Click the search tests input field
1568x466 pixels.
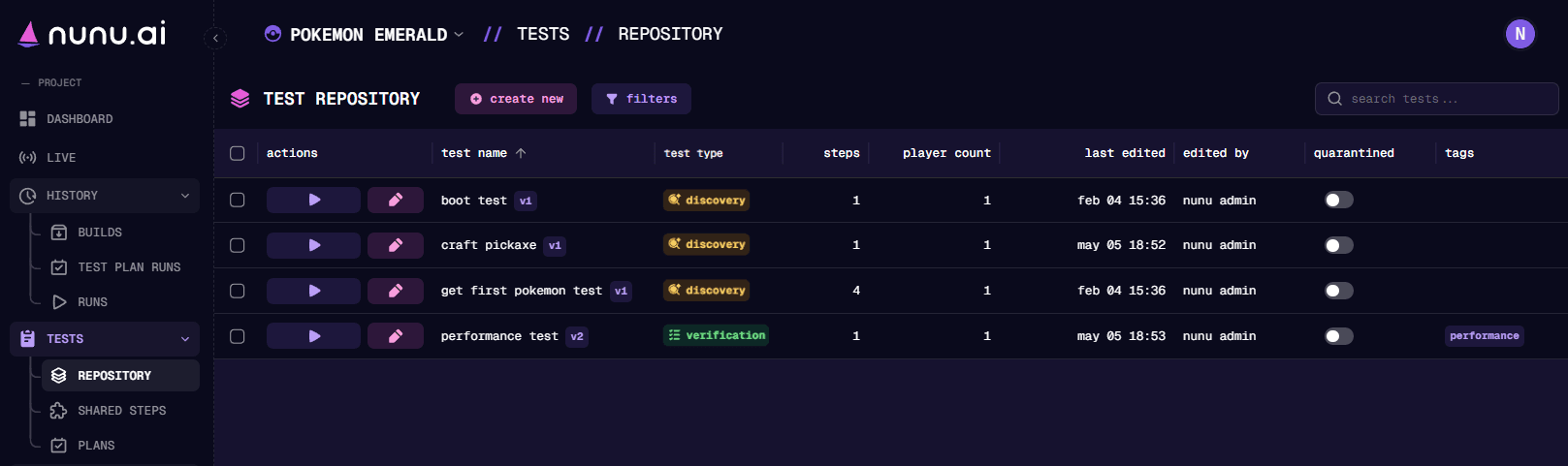click(1436, 99)
